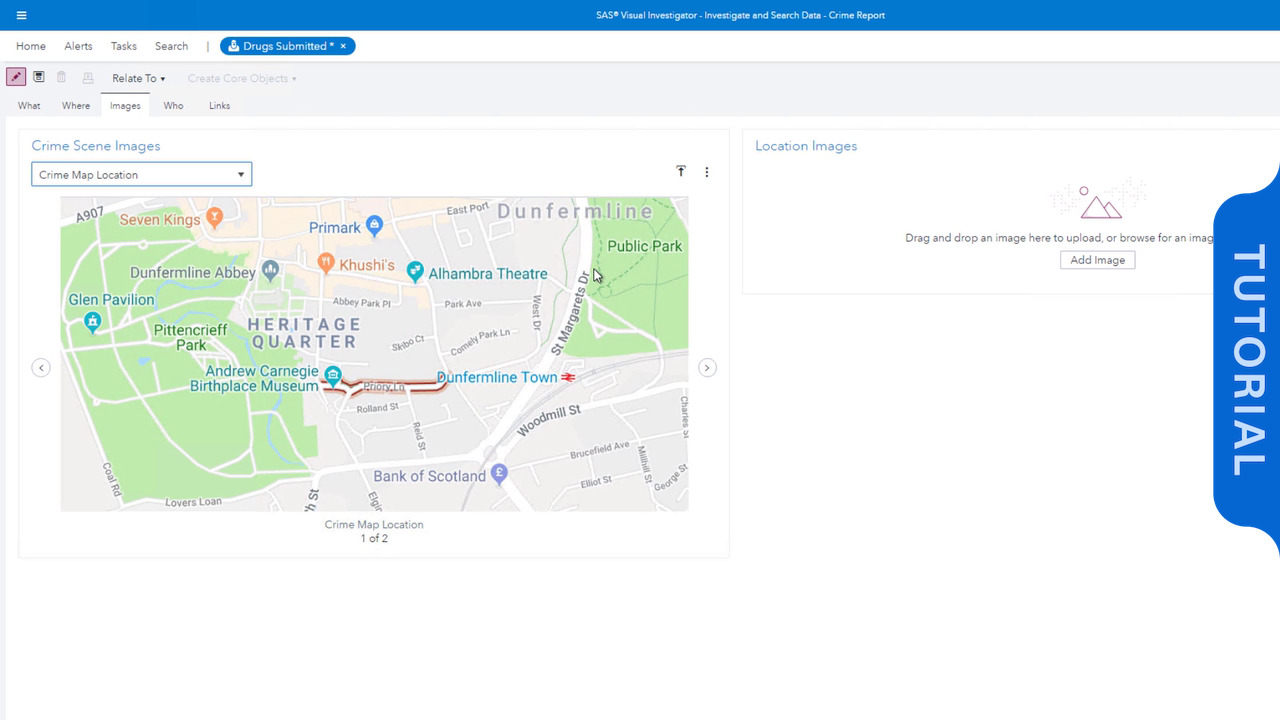Close the Drugs Submitted tab
Viewport: 1280px width, 720px height.
(x=343, y=46)
